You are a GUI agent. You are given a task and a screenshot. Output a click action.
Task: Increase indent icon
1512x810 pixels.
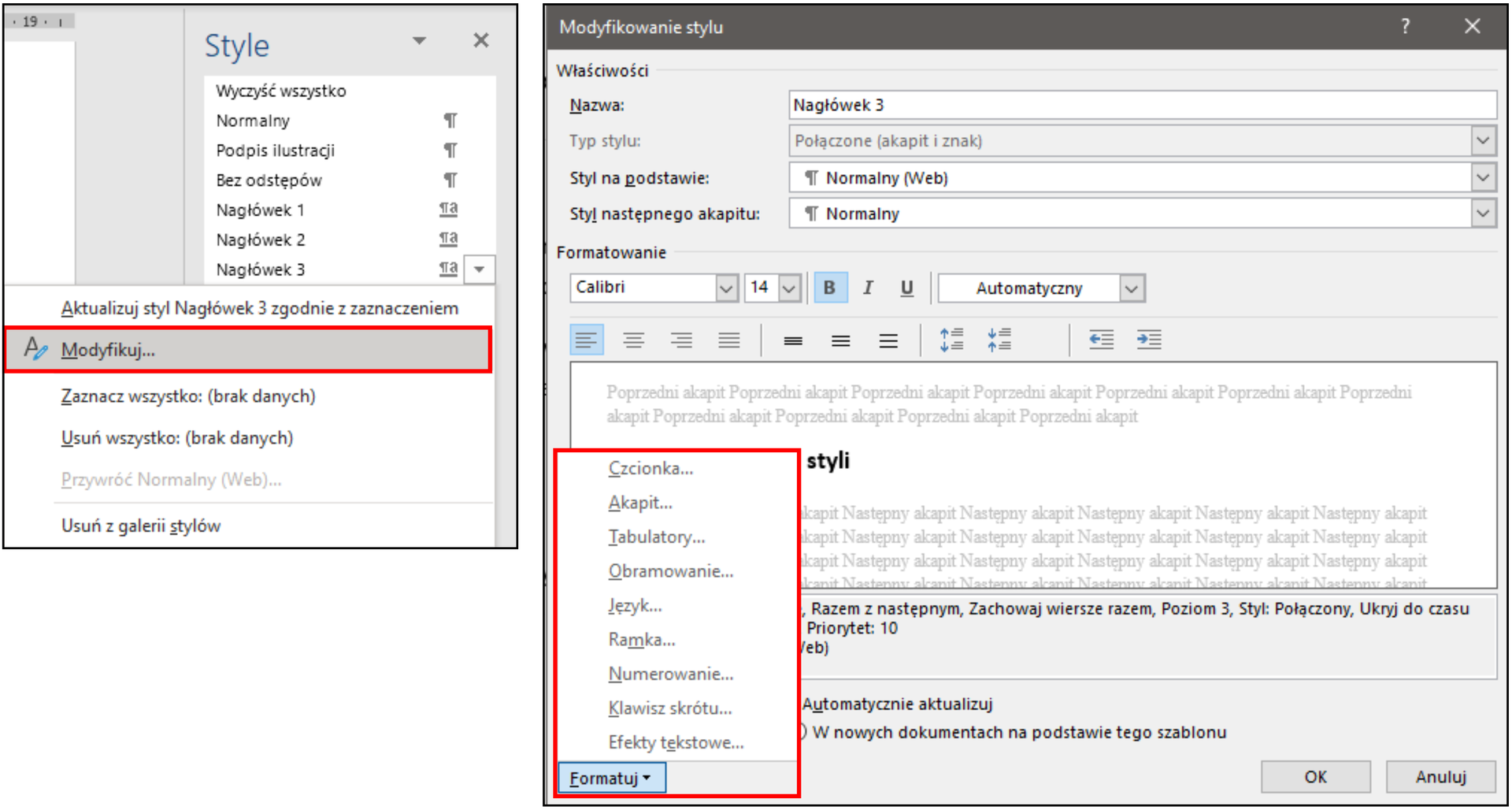(1149, 340)
